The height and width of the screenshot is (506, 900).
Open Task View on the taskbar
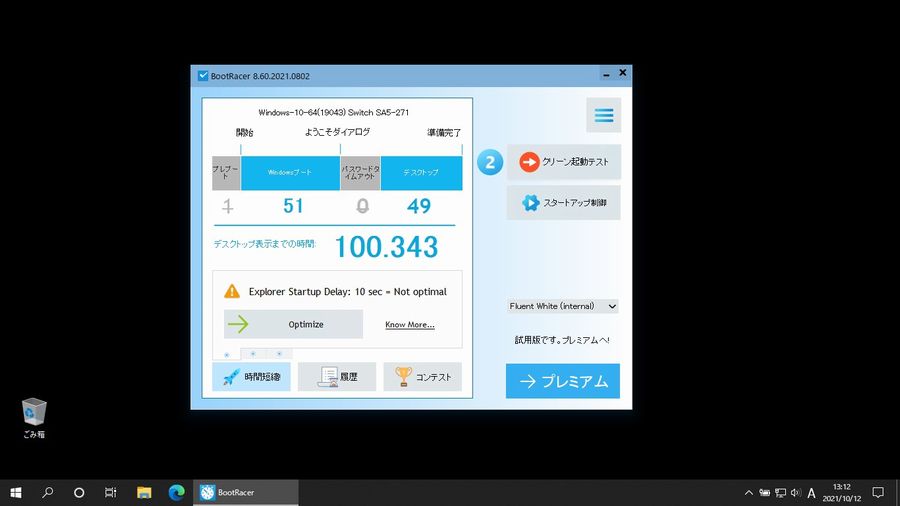click(x=111, y=492)
